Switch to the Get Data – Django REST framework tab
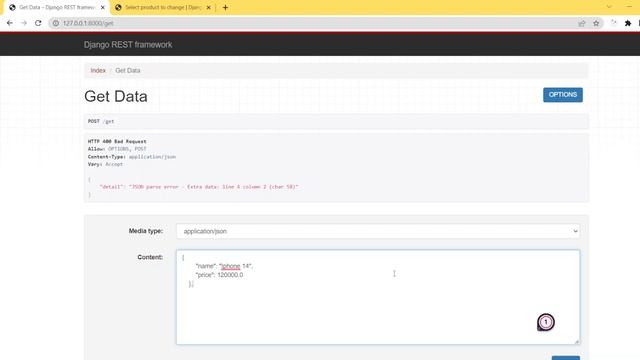The height and width of the screenshot is (360, 640). 56,7
